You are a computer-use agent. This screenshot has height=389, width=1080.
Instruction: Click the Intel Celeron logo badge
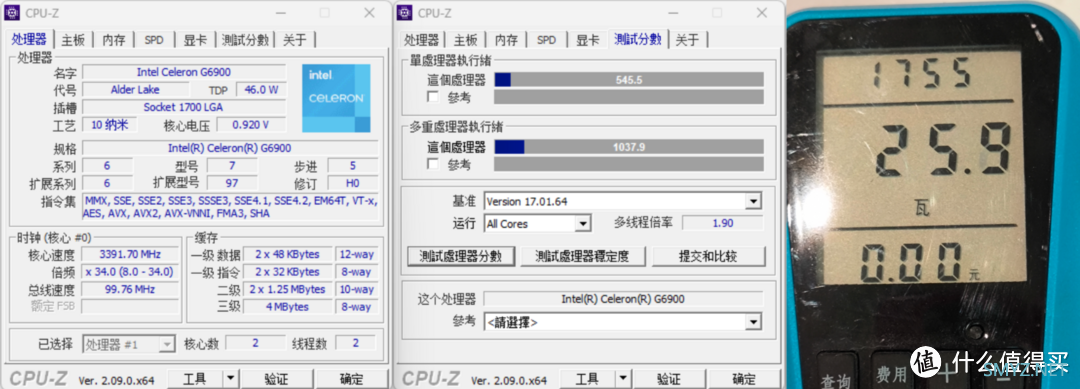coord(336,98)
